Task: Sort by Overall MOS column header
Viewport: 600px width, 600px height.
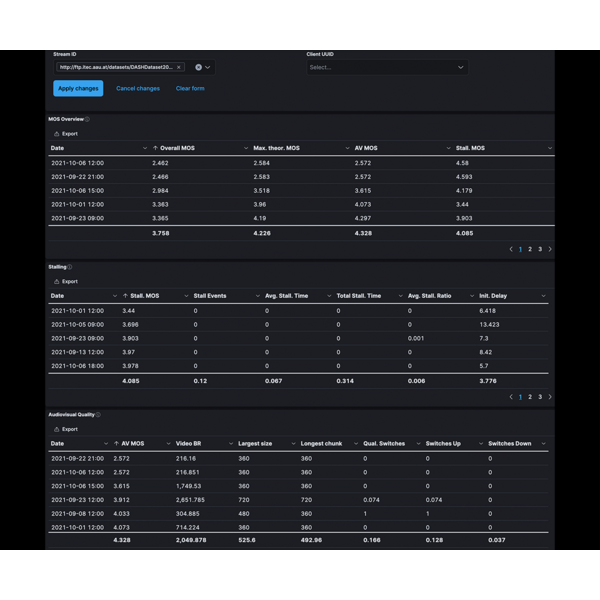Action: point(174,148)
